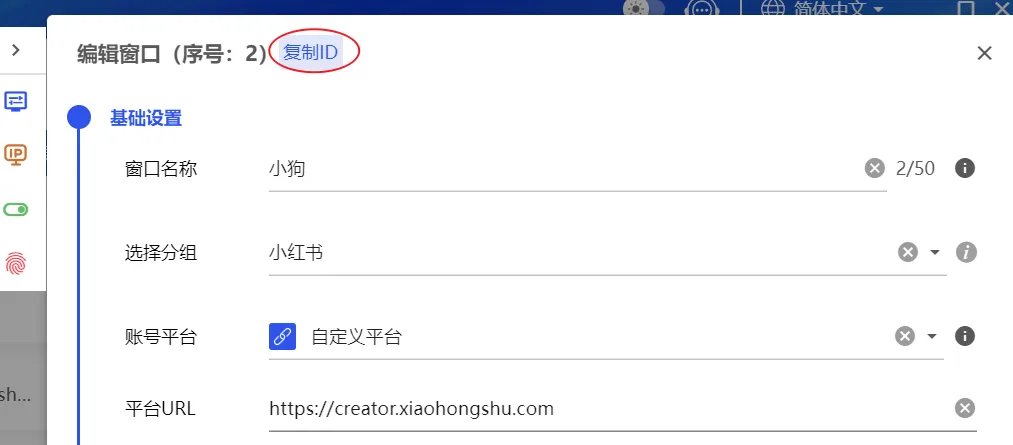Screen dimensions: 1013x445
Task: Clear the 自定义平台 selection
Action: pos(904,336)
